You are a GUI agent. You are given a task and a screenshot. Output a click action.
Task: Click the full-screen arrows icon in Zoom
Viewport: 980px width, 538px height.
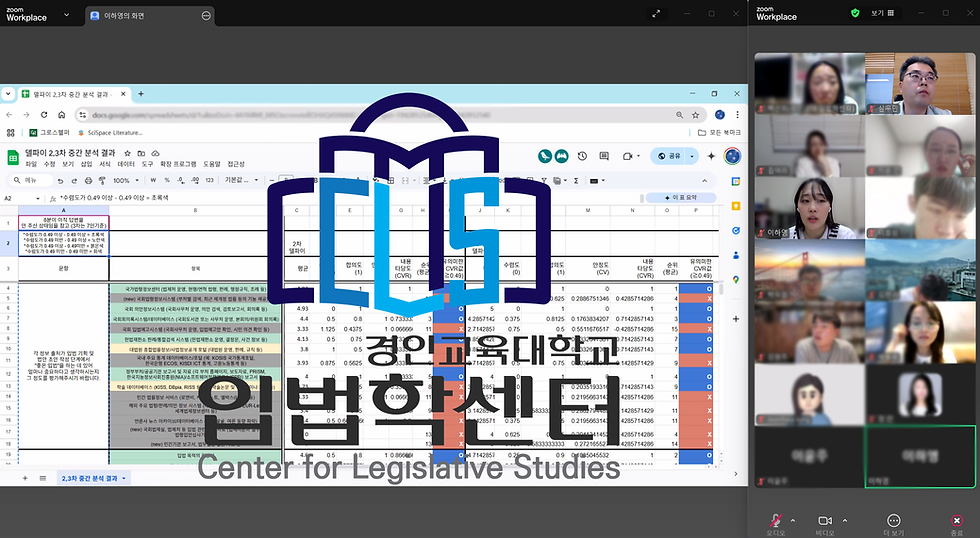coord(656,13)
